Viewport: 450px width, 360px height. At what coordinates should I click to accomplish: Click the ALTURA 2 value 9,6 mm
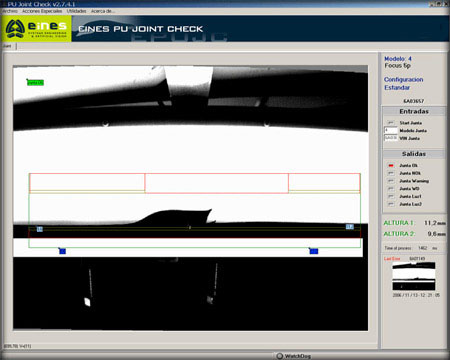[x=436, y=234]
